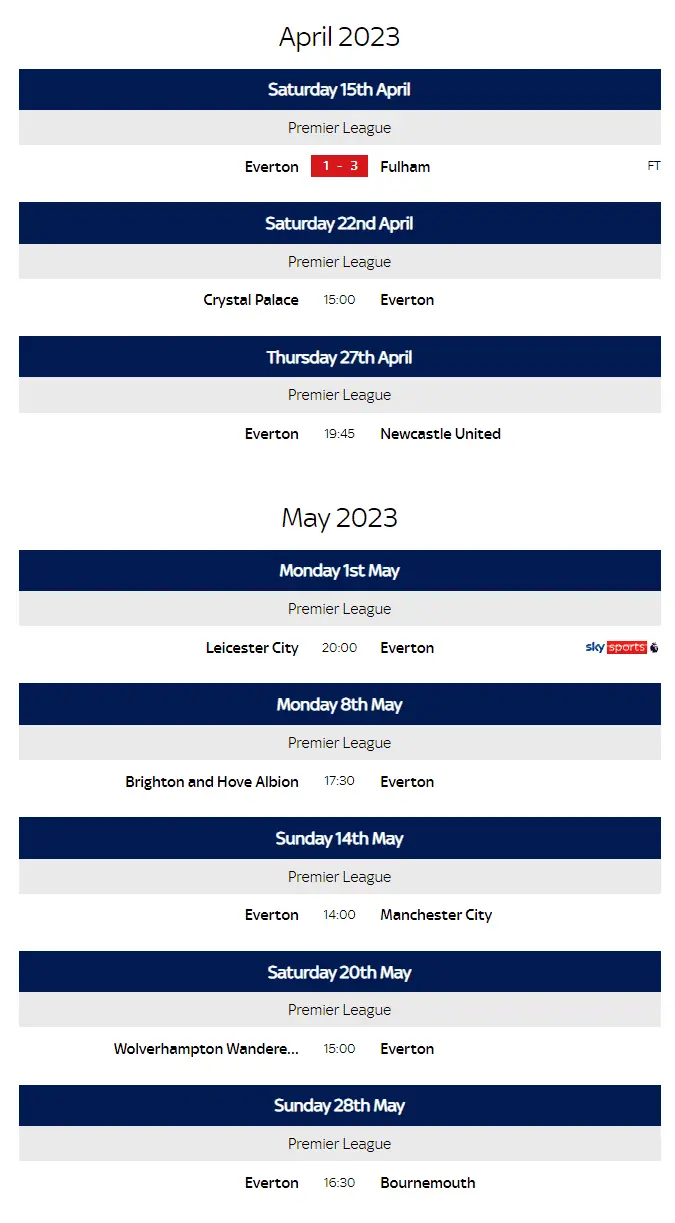This screenshot has height=1223, width=675.
Task: Click the 20:00 Leicester match time
Action: click(x=339, y=648)
